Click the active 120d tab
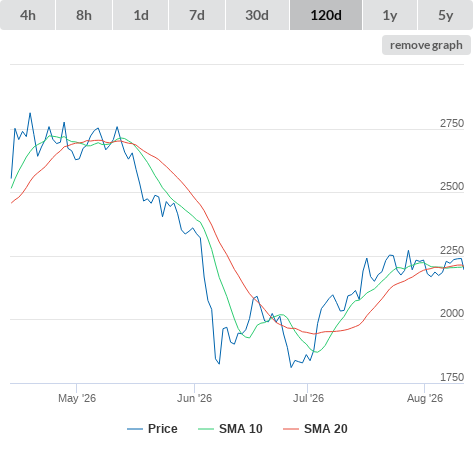This screenshot has height=455, width=474. pyautogui.click(x=326, y=15)
